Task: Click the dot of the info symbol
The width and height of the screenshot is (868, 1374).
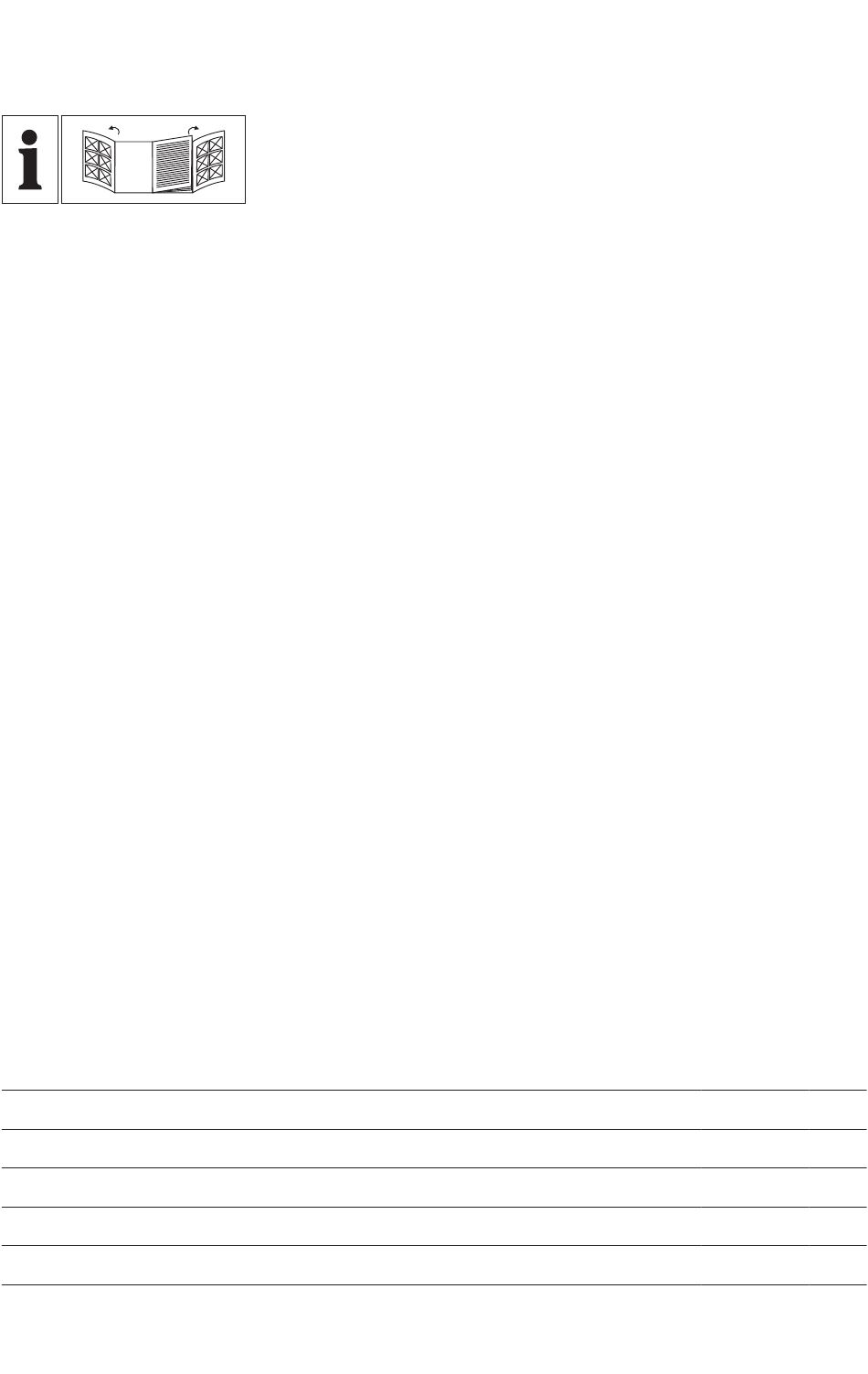Action: pyautogui.click(x=30, y=133)
